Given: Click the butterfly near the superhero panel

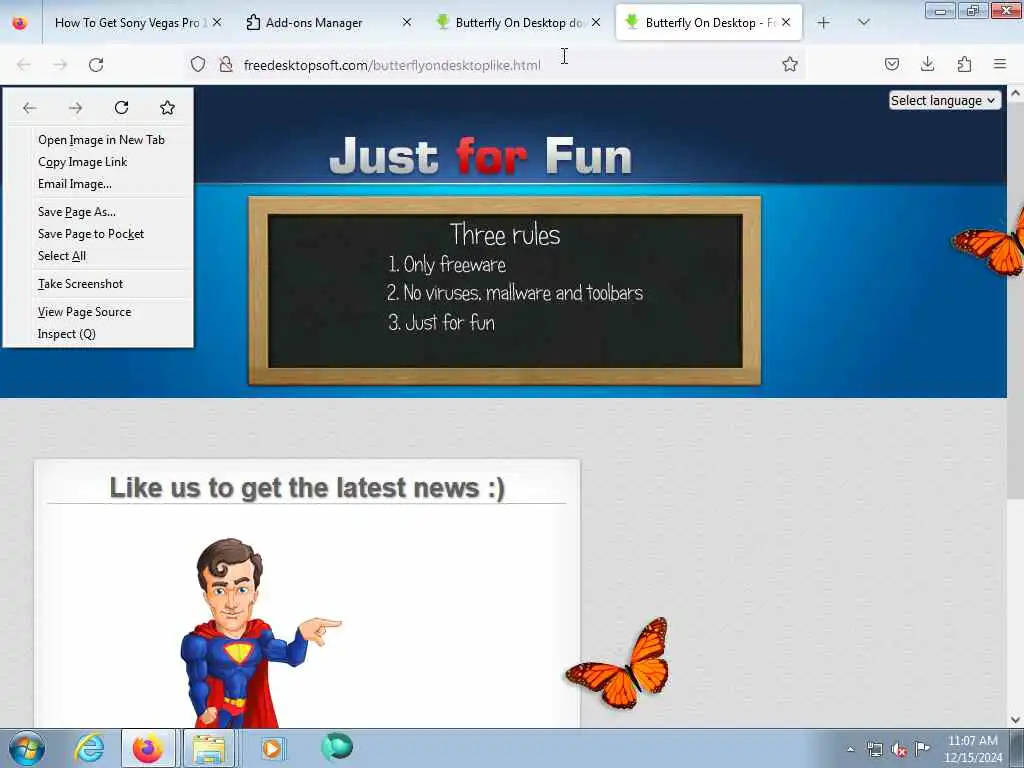Looking at the screenshot, I should (618, 665).
